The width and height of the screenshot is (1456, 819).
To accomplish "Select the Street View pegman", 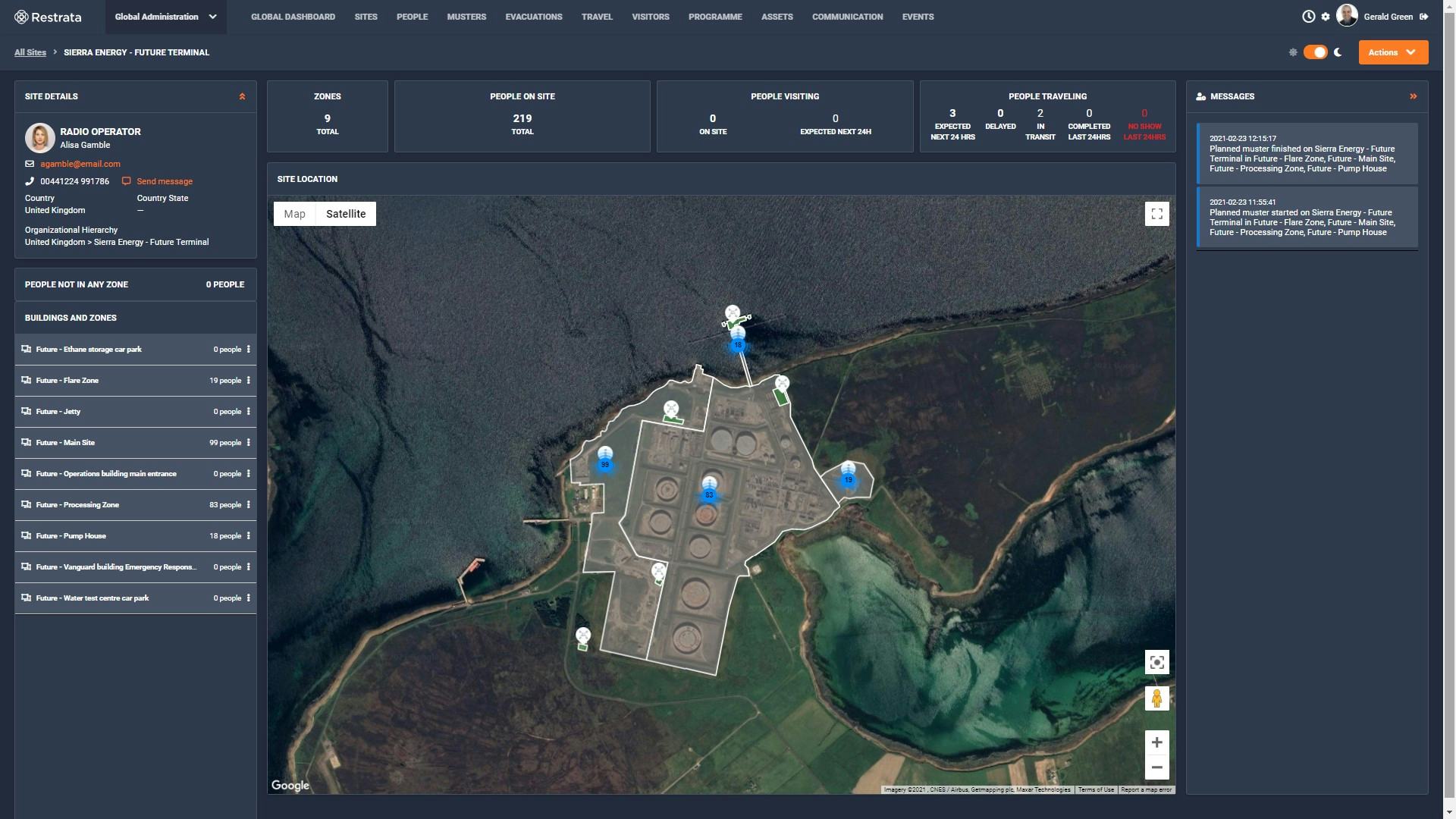I will [x=1156, y=698].
